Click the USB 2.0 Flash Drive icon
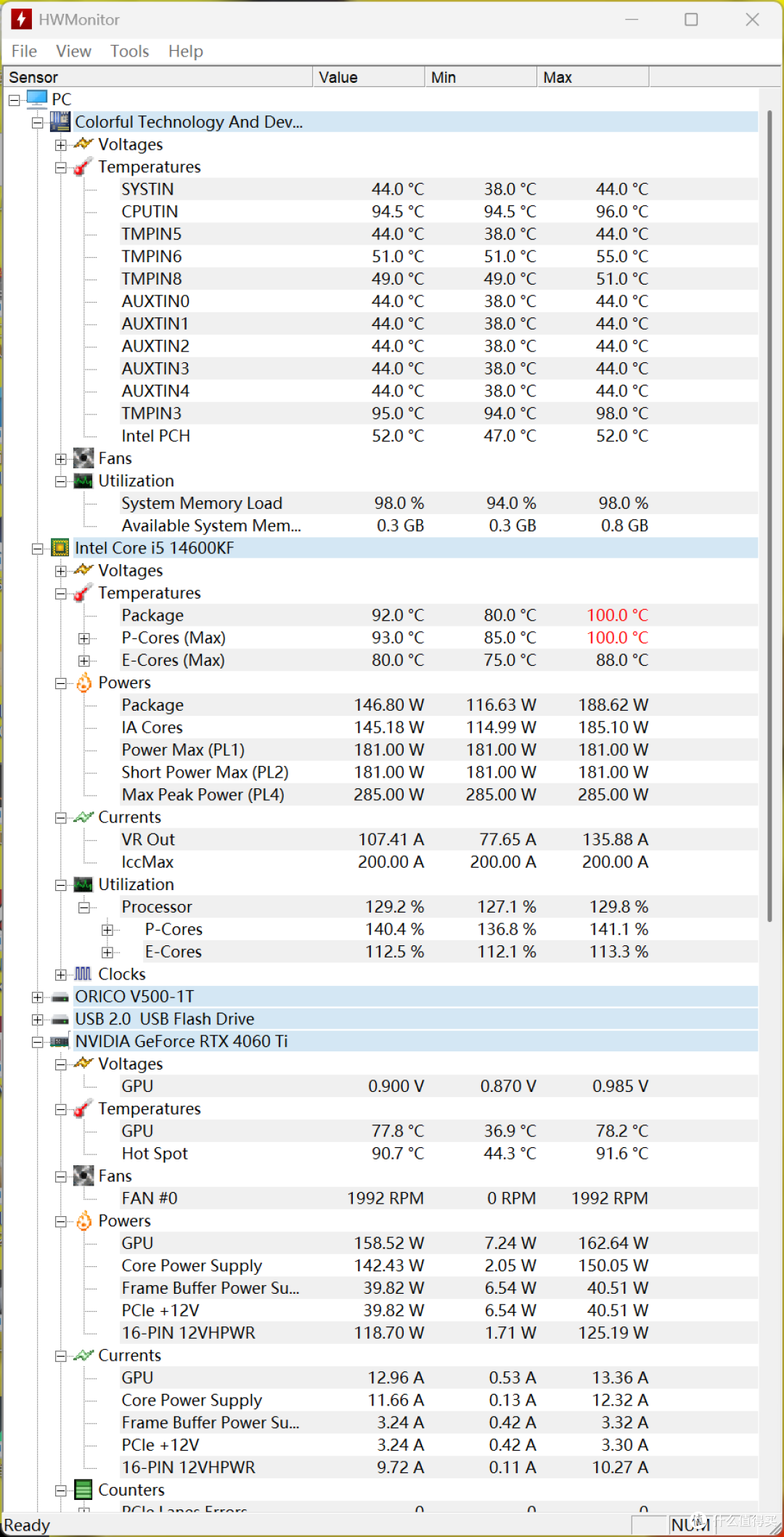784x1537 pixels. pos(60,1019)
